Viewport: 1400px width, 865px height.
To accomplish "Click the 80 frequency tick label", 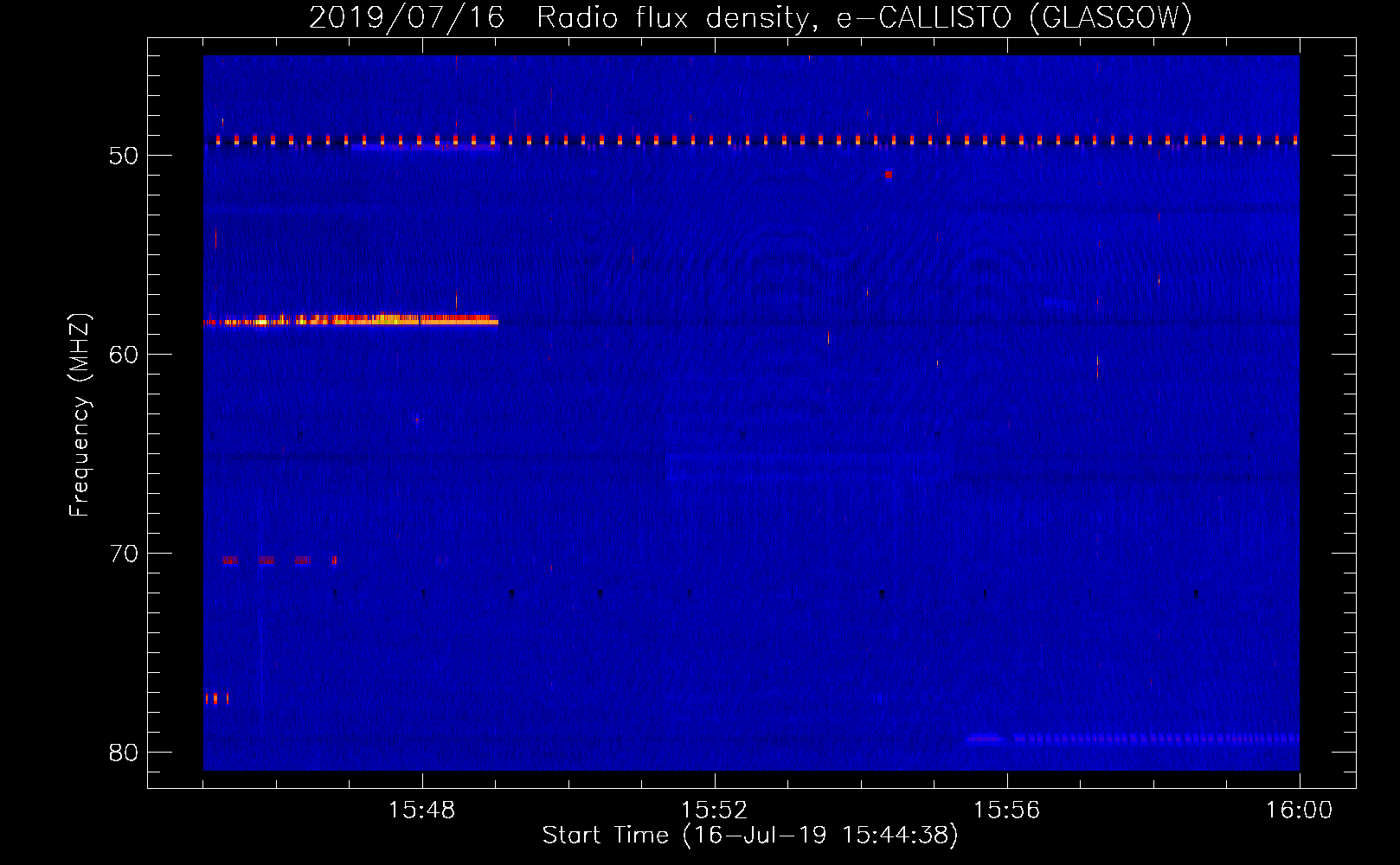I will point(124,753).
